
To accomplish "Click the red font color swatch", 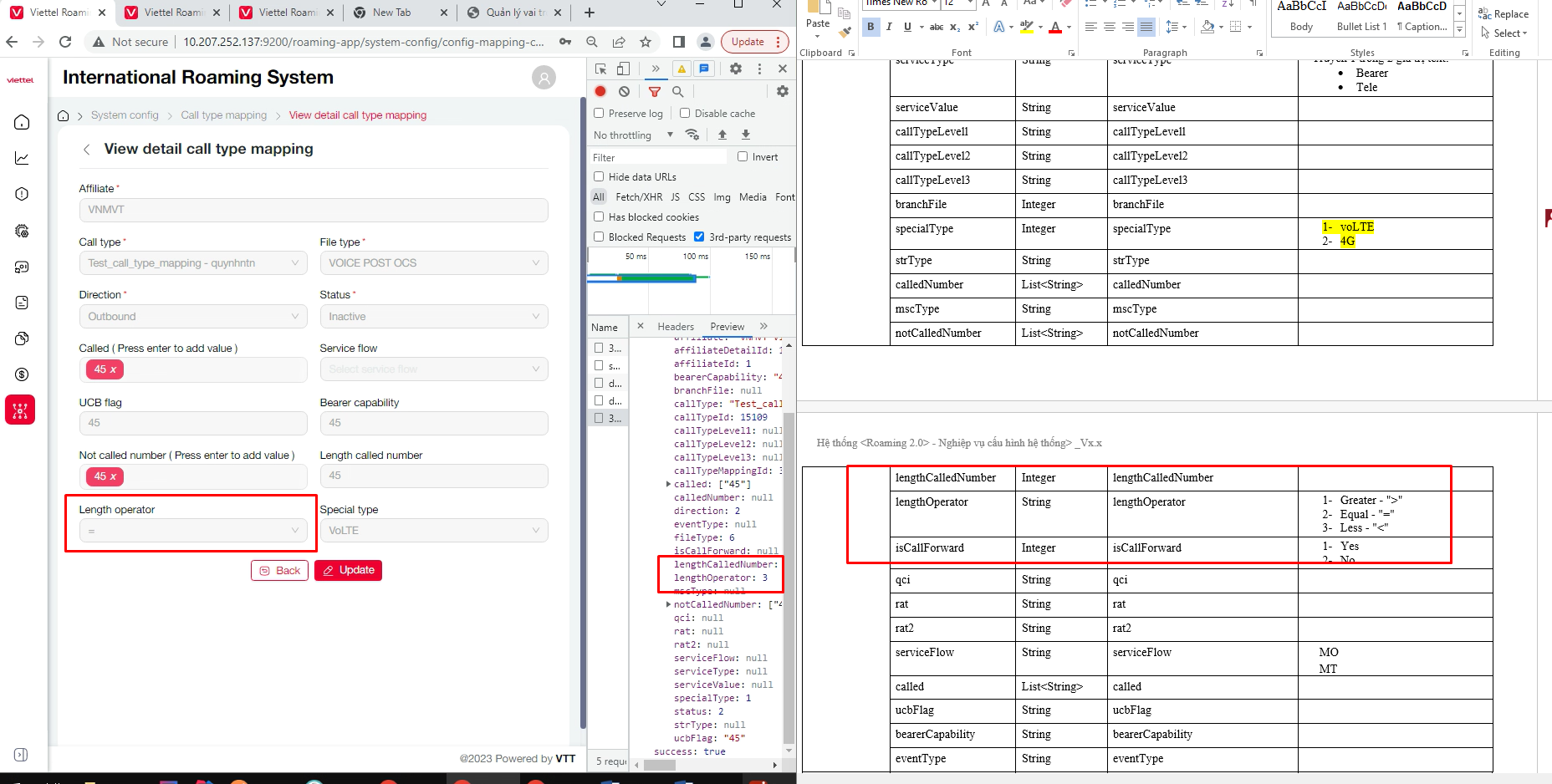I will [x=1055, y=28].
